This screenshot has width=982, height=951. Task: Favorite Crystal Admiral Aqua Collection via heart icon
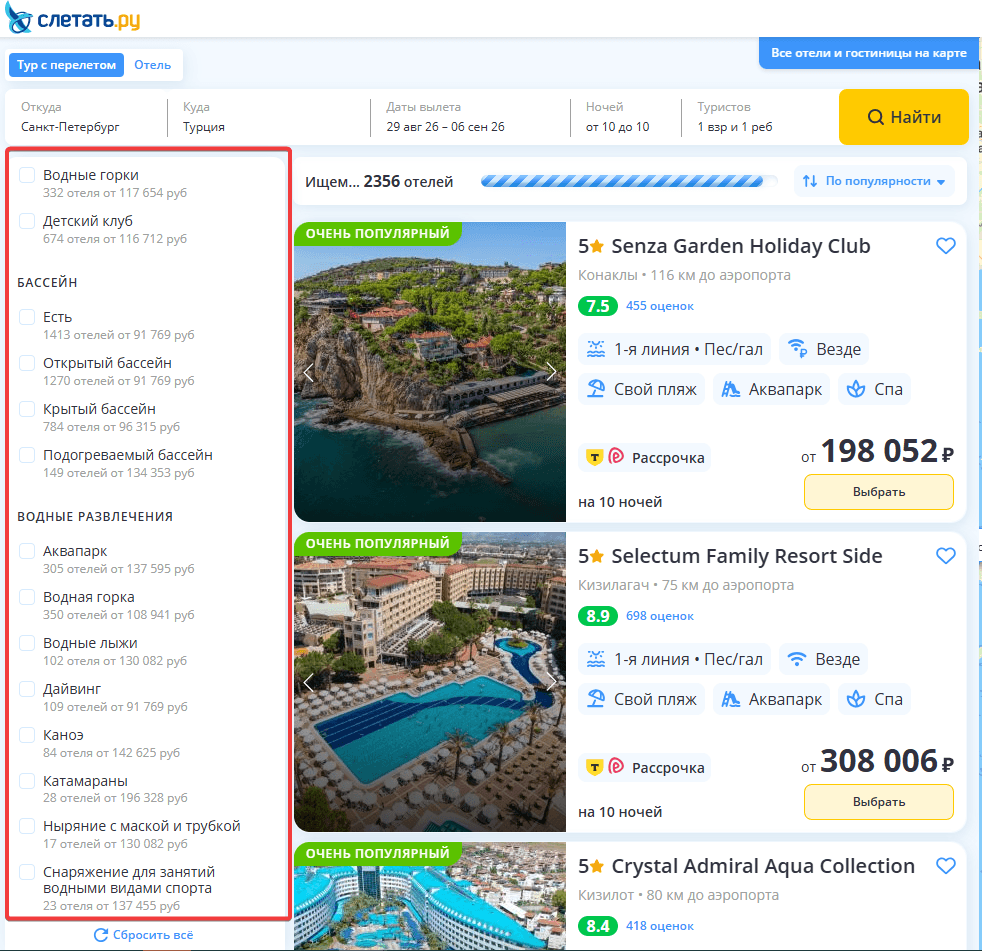[945, 866]
